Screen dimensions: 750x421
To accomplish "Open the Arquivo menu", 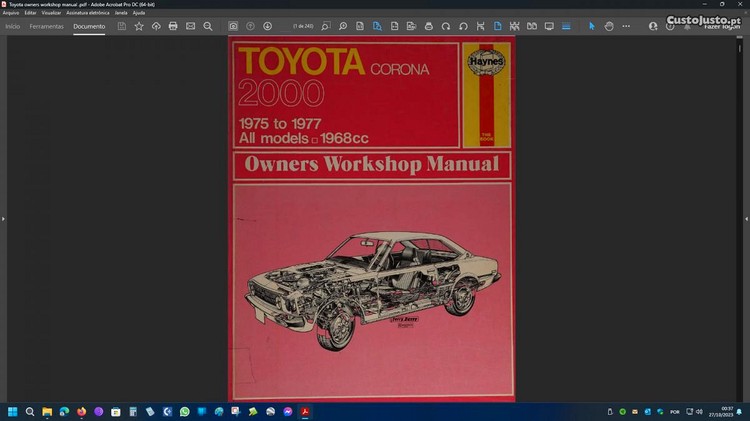I will coord(11,12).
